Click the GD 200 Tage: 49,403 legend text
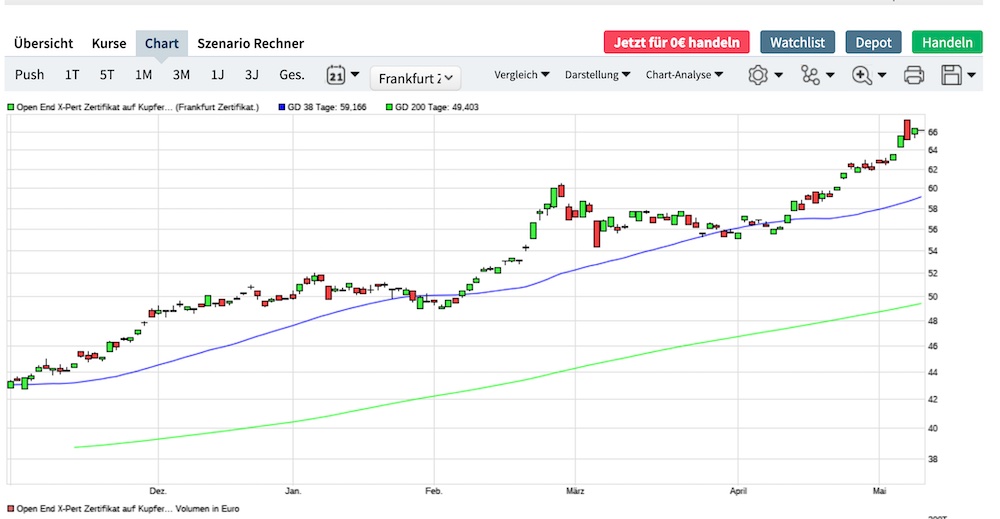 pos(437,107)
